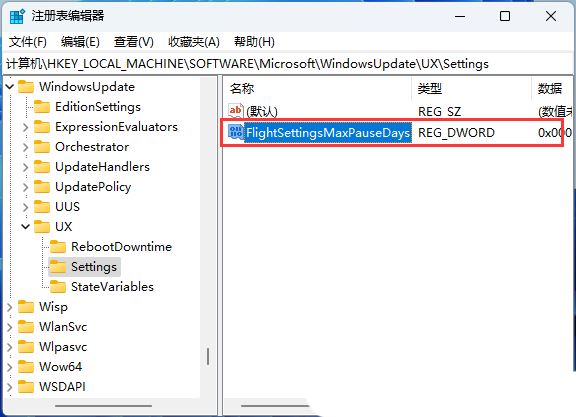
Task: Close the Registry Editor window
Action: (551, 17)
